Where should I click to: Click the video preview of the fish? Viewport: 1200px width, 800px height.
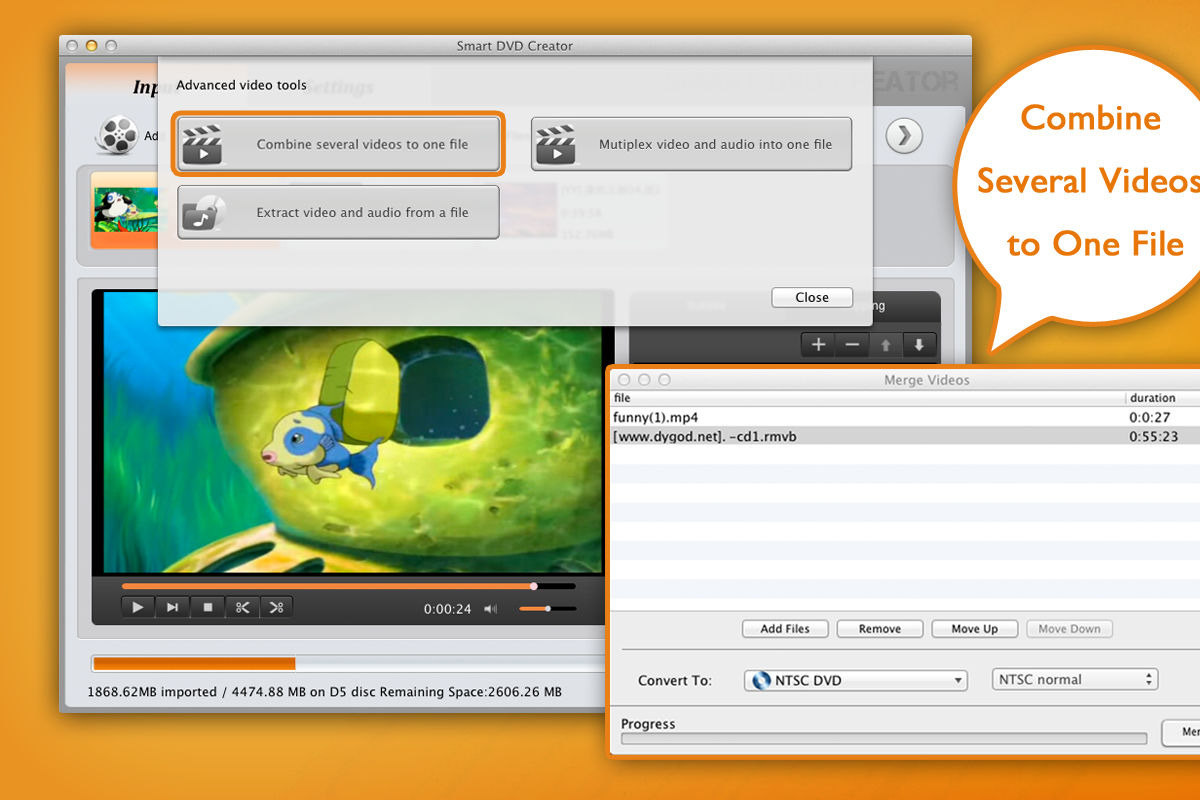coord(352,432)
